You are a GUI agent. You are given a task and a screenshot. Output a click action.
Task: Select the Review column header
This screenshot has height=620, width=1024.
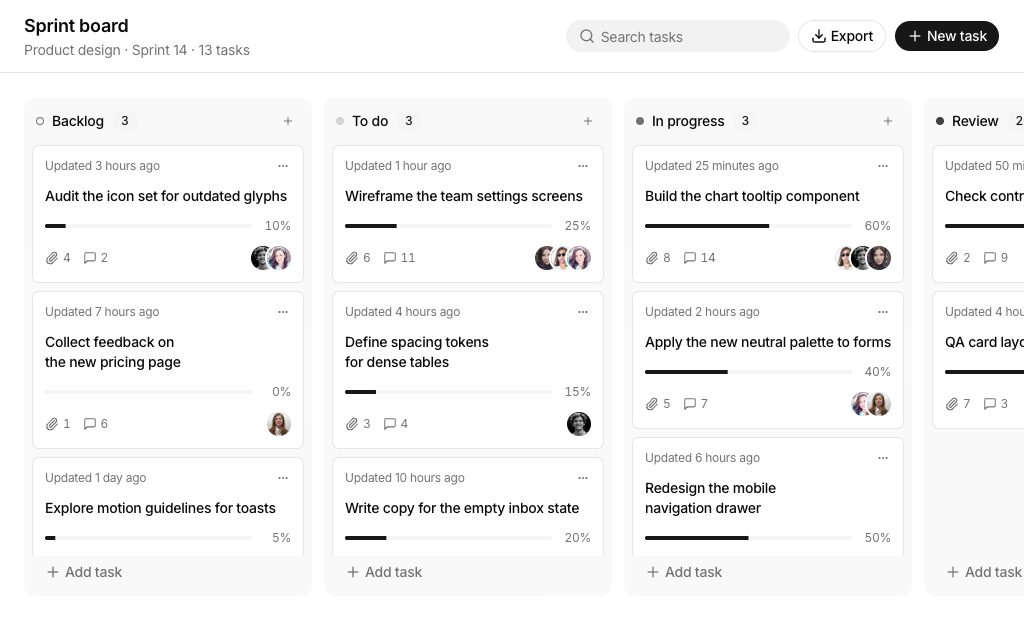pos(975,122)
